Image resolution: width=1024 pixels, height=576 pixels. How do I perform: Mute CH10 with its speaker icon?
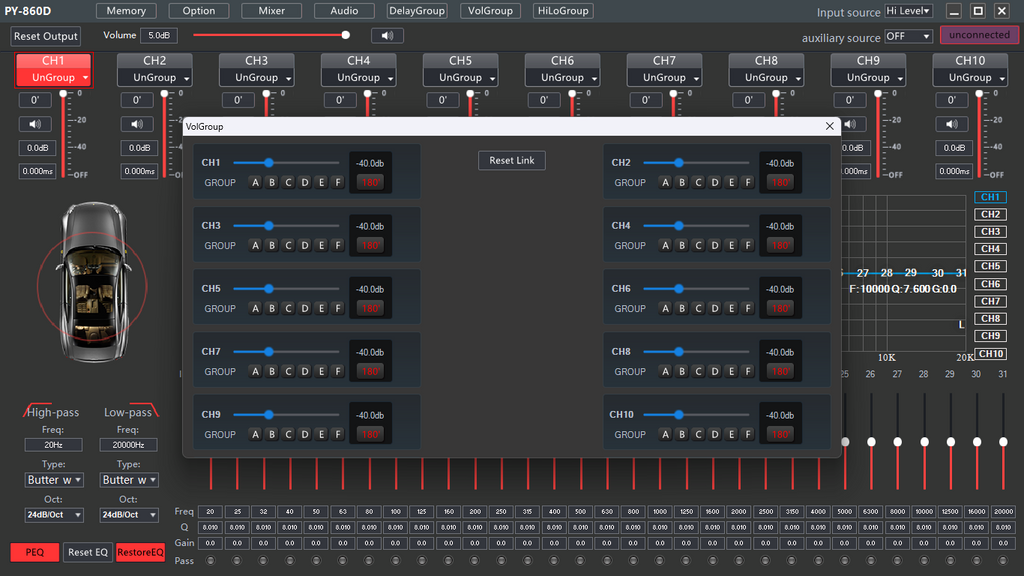click(x=952, y=124)
